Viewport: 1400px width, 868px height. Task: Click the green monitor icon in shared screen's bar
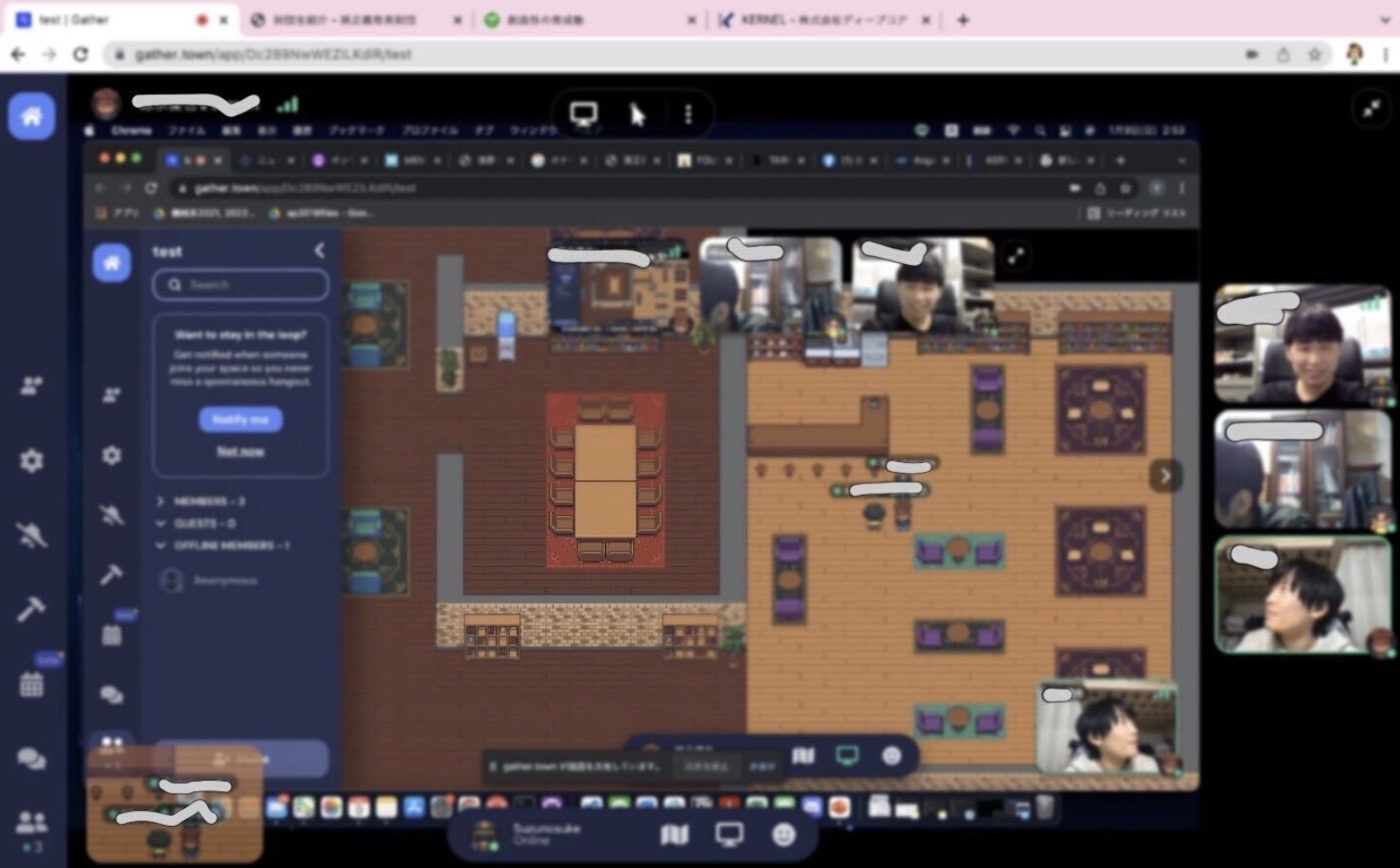(x=848, y=756)
